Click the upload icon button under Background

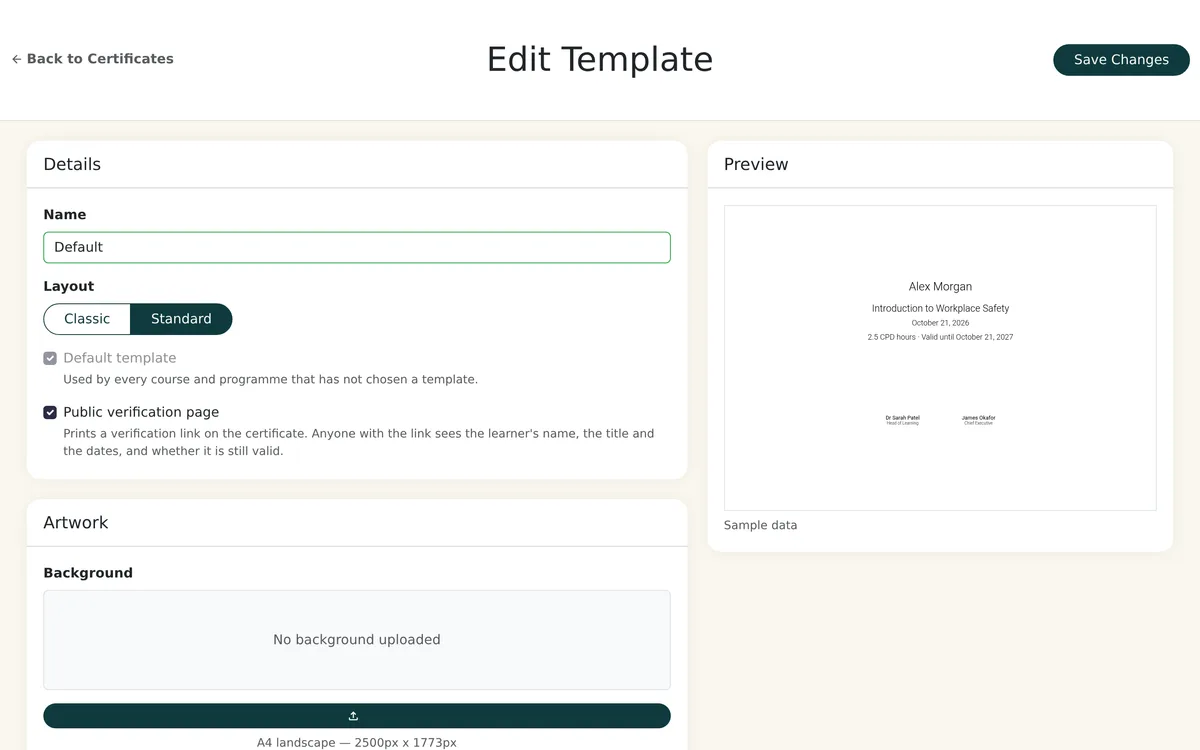[x=357, y=716]
